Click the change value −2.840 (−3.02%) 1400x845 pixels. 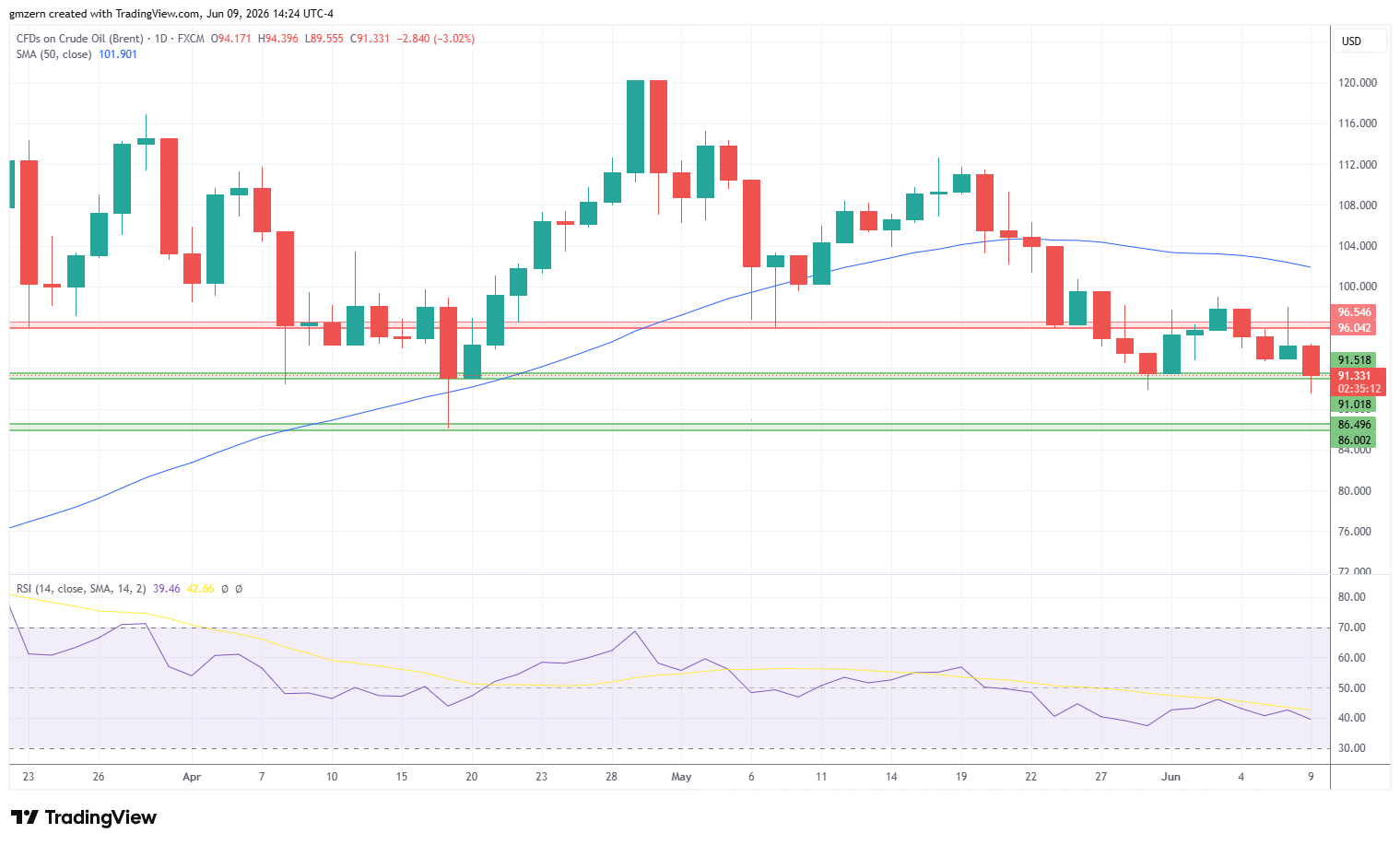[x=436, y=39]
